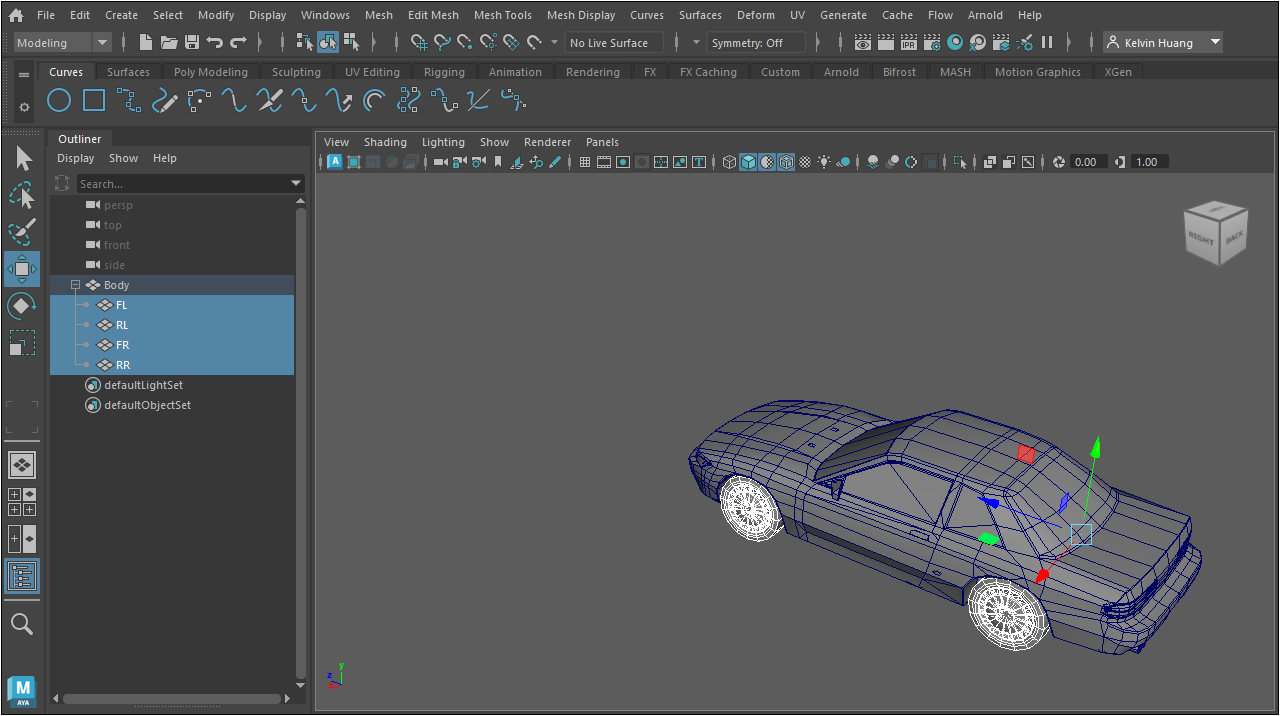Image resolution: width=1280 pixels, height=716 pixels.
Task: Select the FR node in Outliner
Action: pos(122,345)
